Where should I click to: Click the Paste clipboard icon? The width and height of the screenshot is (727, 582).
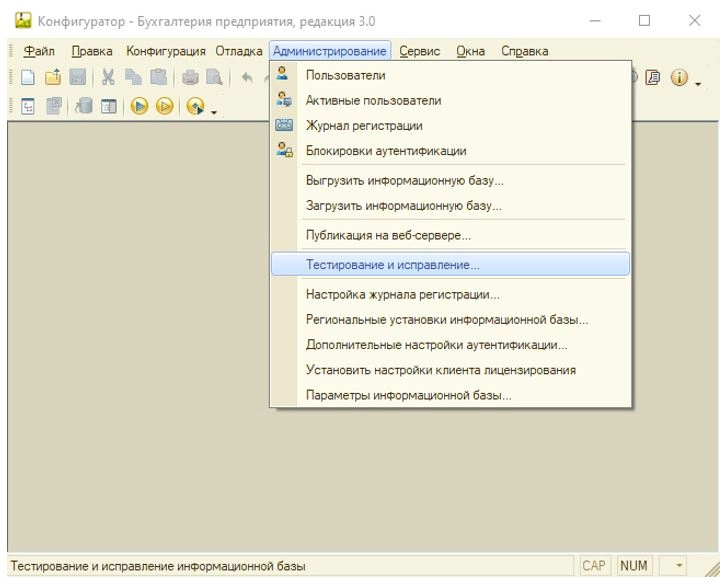point(159,77)
